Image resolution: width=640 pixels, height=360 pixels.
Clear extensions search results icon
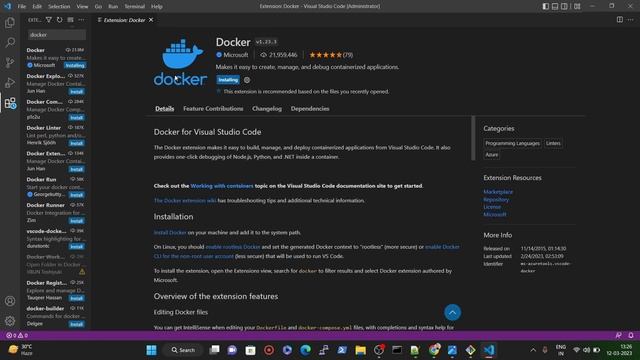tap(71, 20)
